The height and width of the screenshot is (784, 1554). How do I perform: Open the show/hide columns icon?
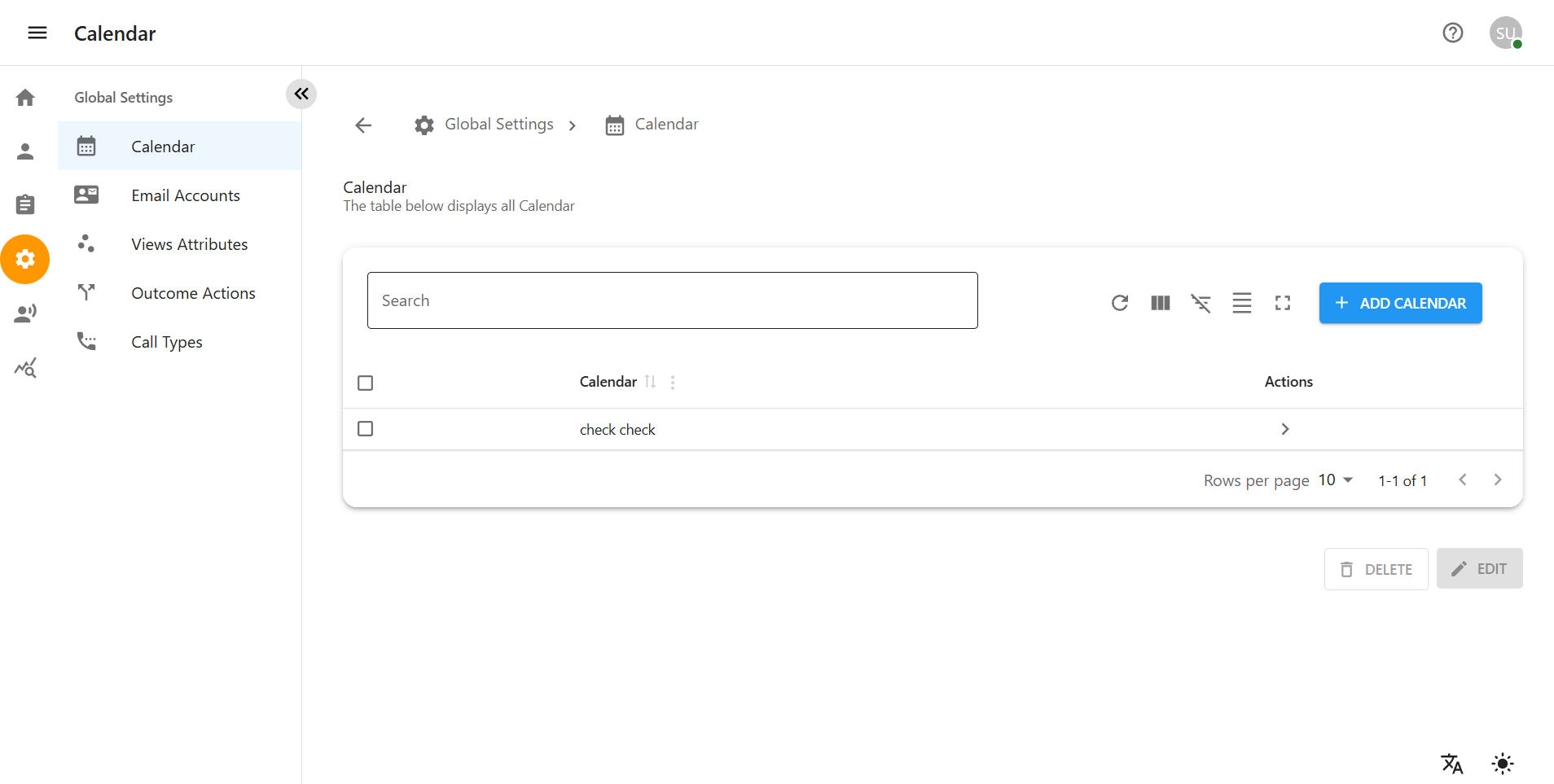pos(1160,303)
